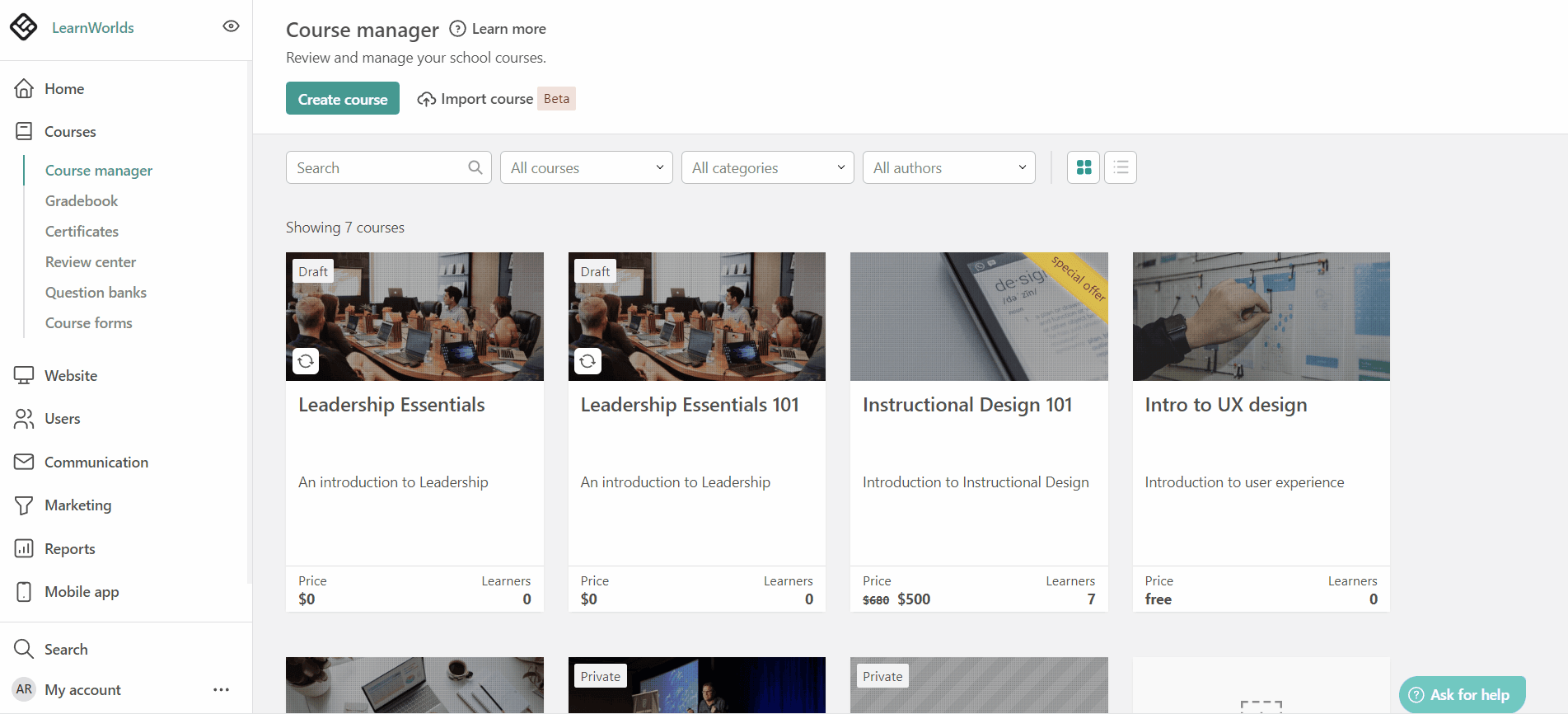Click the Intro to UX design title

click(x=1226, y=405)
